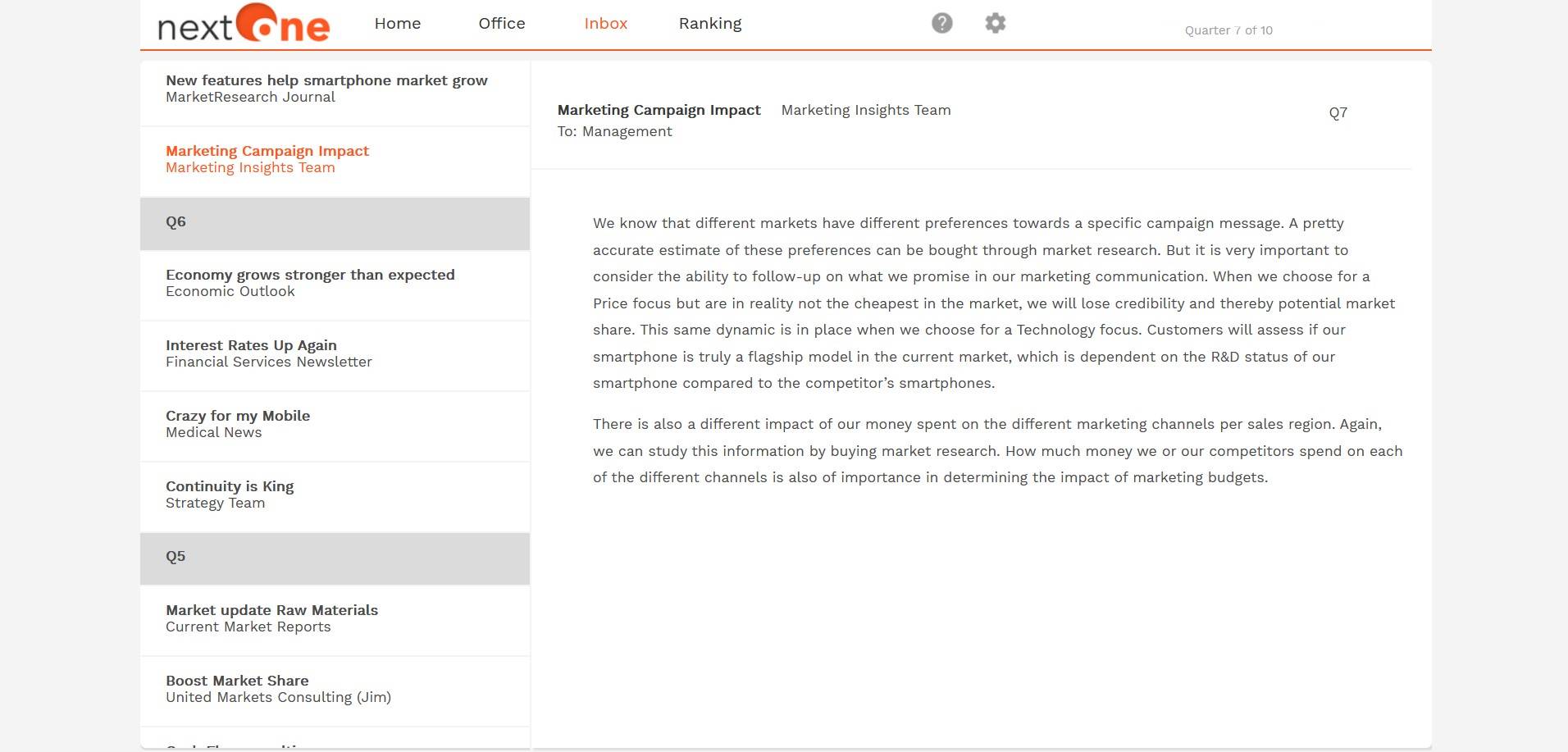Click the paragraph starting 'There is also a different impact'
This screenshot has height=752, width=1568.
[997, 450]
